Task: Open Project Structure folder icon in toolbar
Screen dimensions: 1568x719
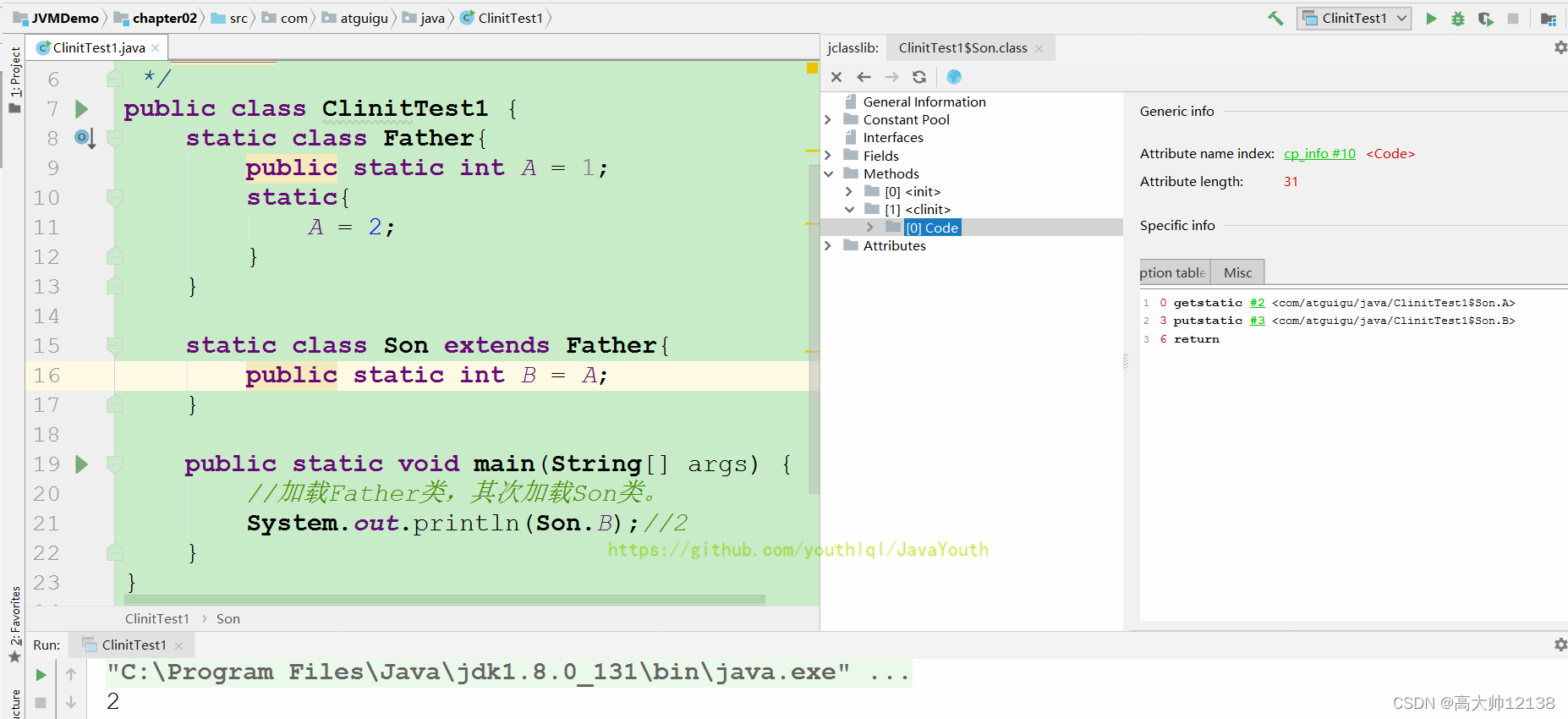Action: tap(1549, 19)
